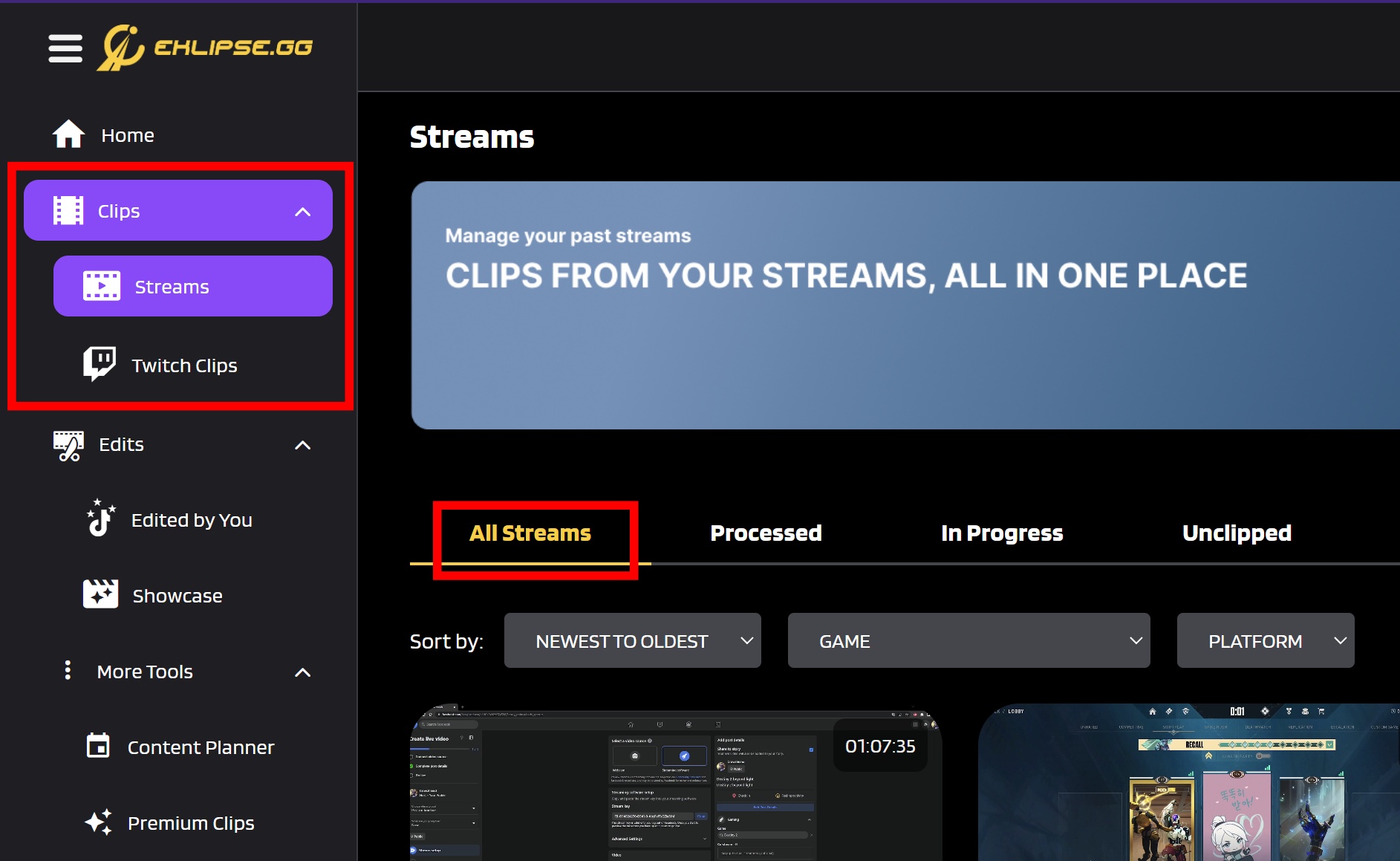Select the Home house icon
Viewport: 1400px width, 861px height.
[68, 134]
